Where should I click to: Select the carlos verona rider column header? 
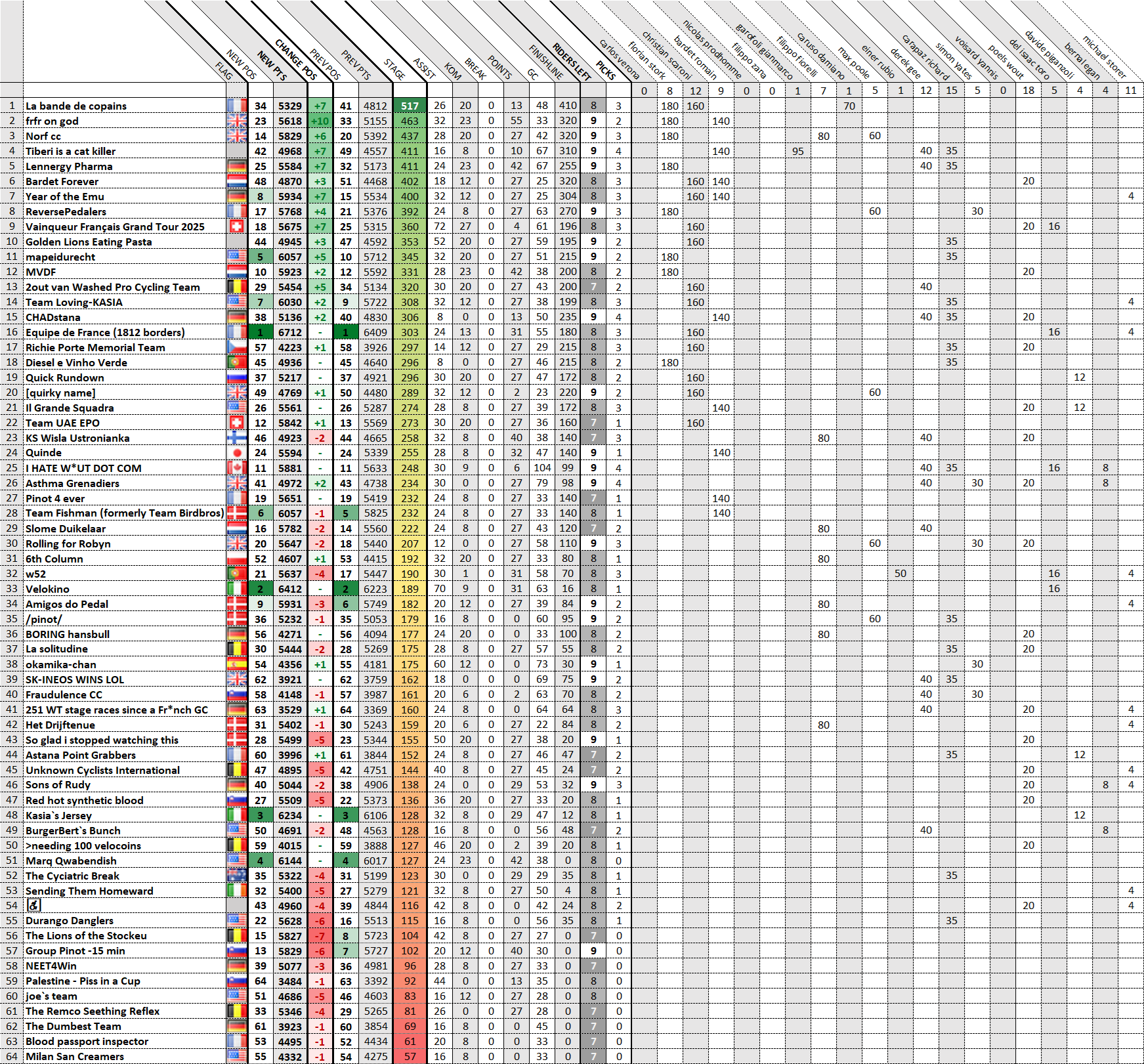click(x=619, y=59)
